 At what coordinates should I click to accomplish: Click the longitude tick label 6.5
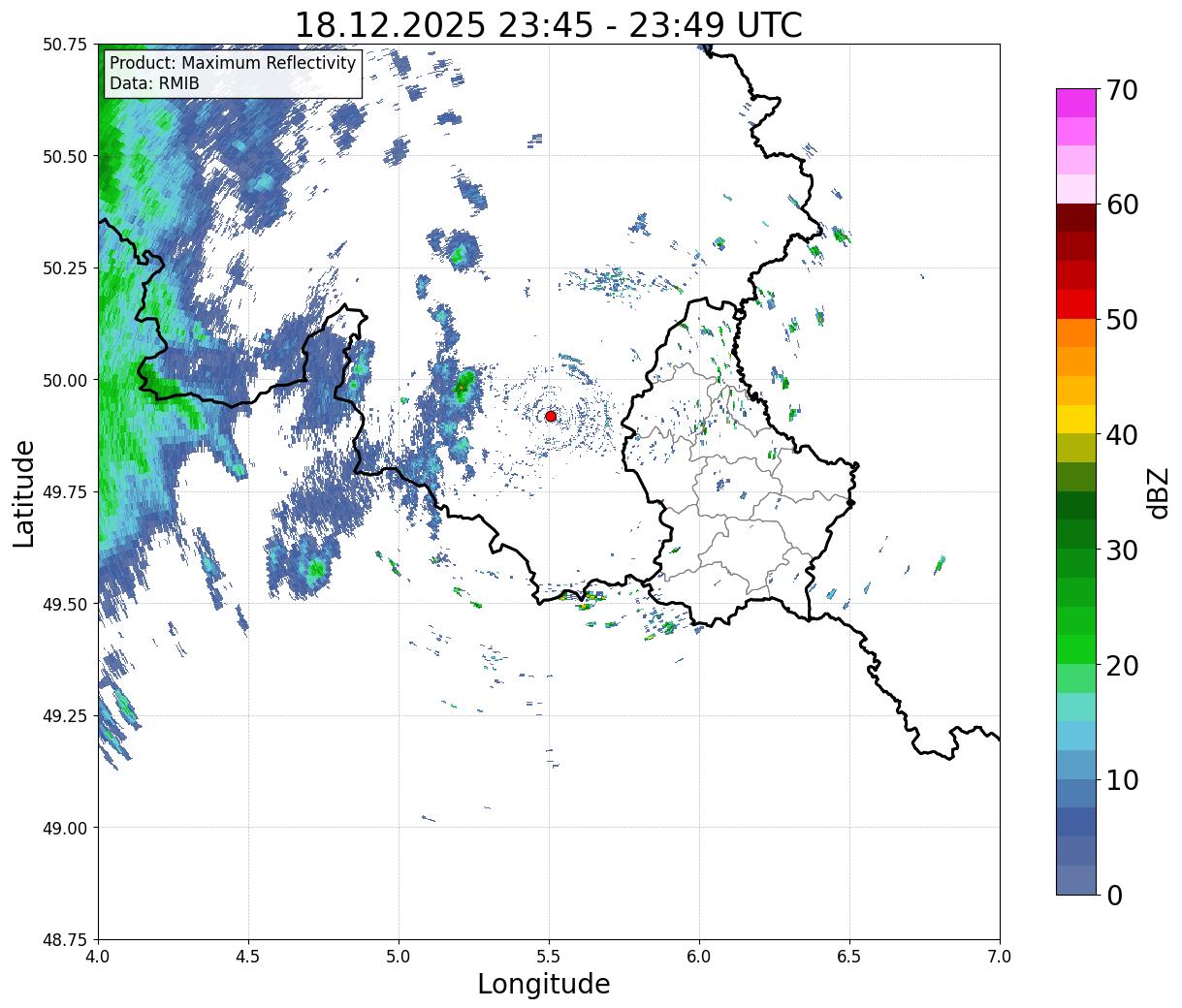[849, 957]
